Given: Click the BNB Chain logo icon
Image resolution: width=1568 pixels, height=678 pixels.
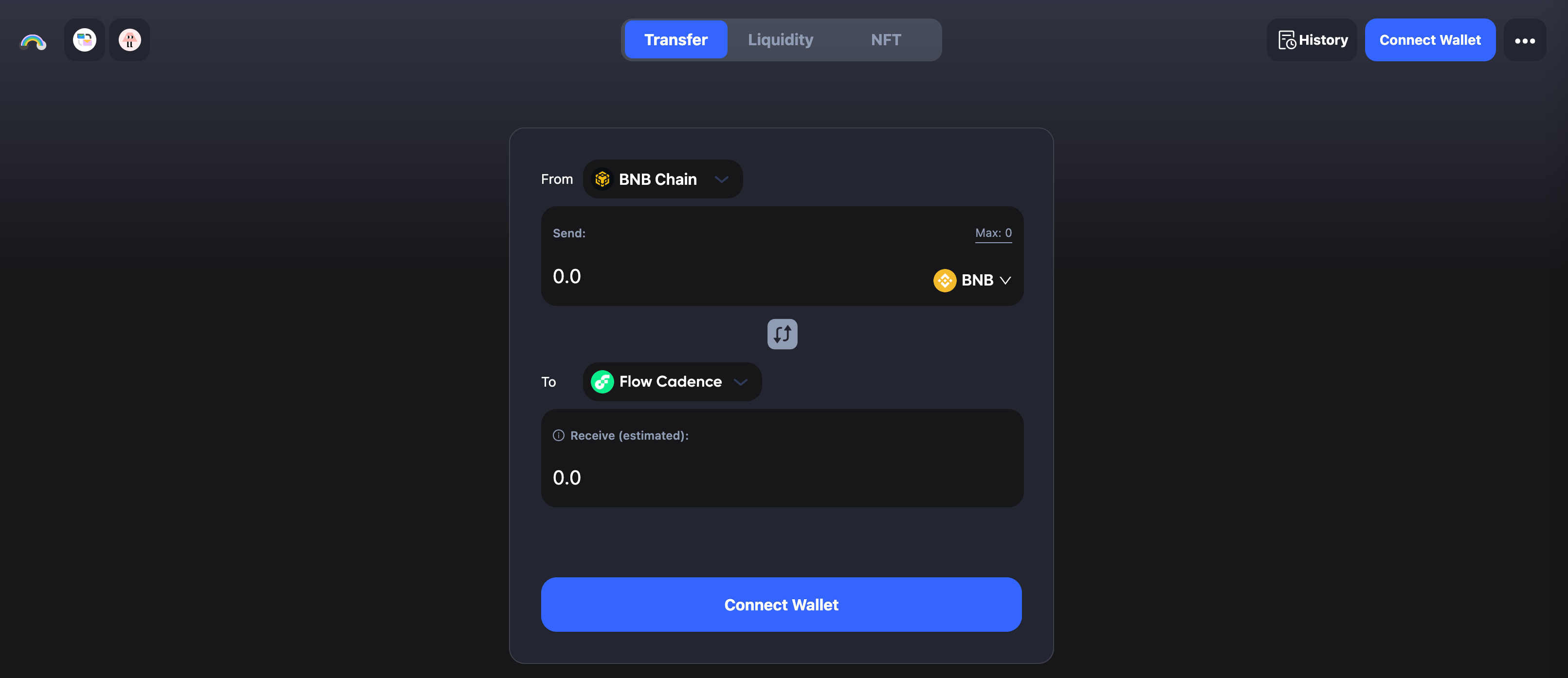Looking at the screenshot, I should click(x=602, y=179).
